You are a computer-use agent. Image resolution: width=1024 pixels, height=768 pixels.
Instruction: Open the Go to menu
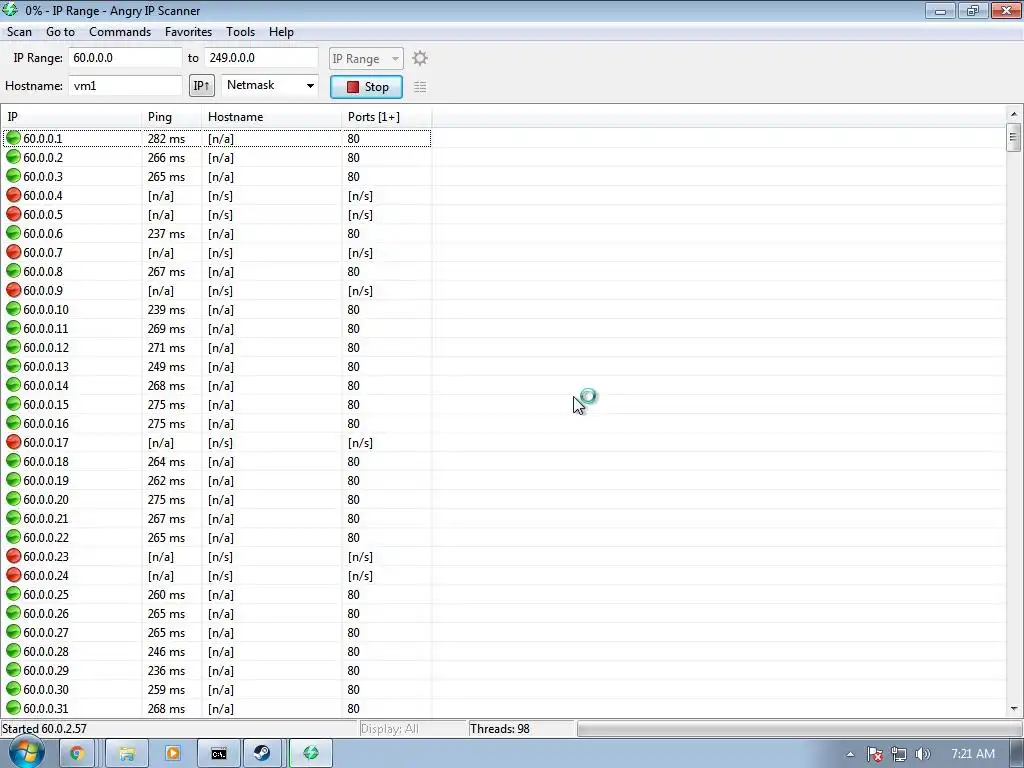60,31
